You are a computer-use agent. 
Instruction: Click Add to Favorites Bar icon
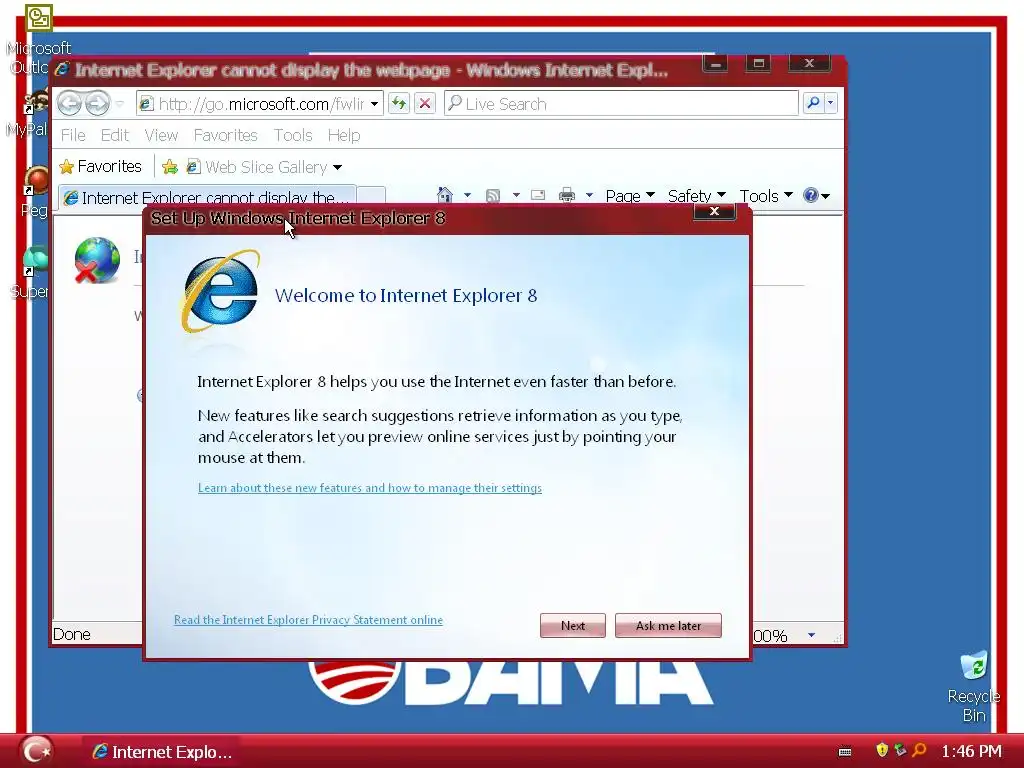(170, 167)
